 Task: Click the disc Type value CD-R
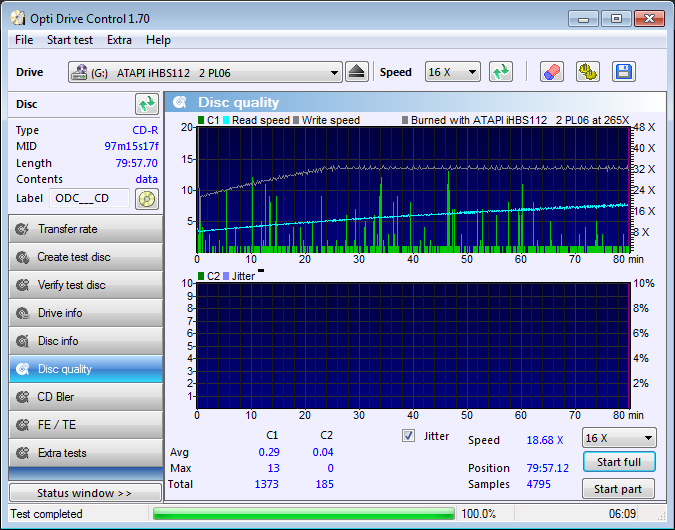click(x=145, y=130)
